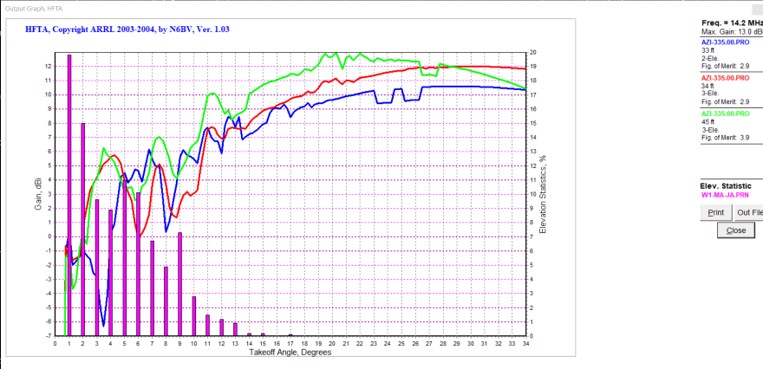
Task: Click the magenta bar at 2 degrees
Action: click(x=83, y=229)
